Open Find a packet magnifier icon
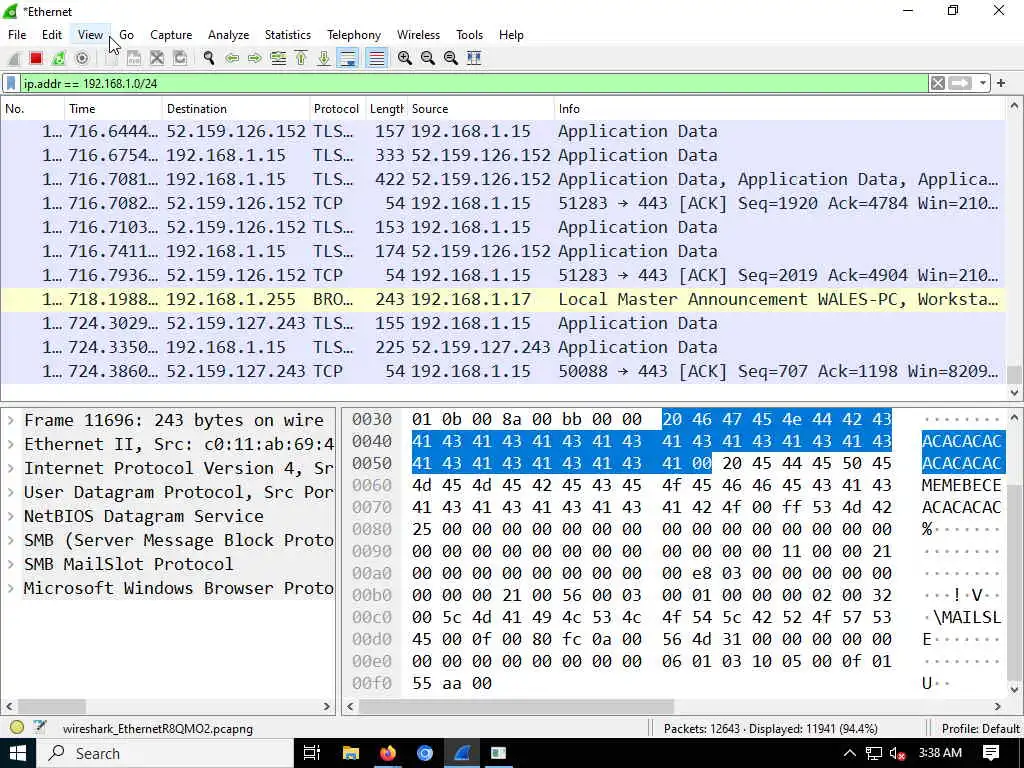The width and height of the screenshot is (1024, 768). [x=209, y=58]
